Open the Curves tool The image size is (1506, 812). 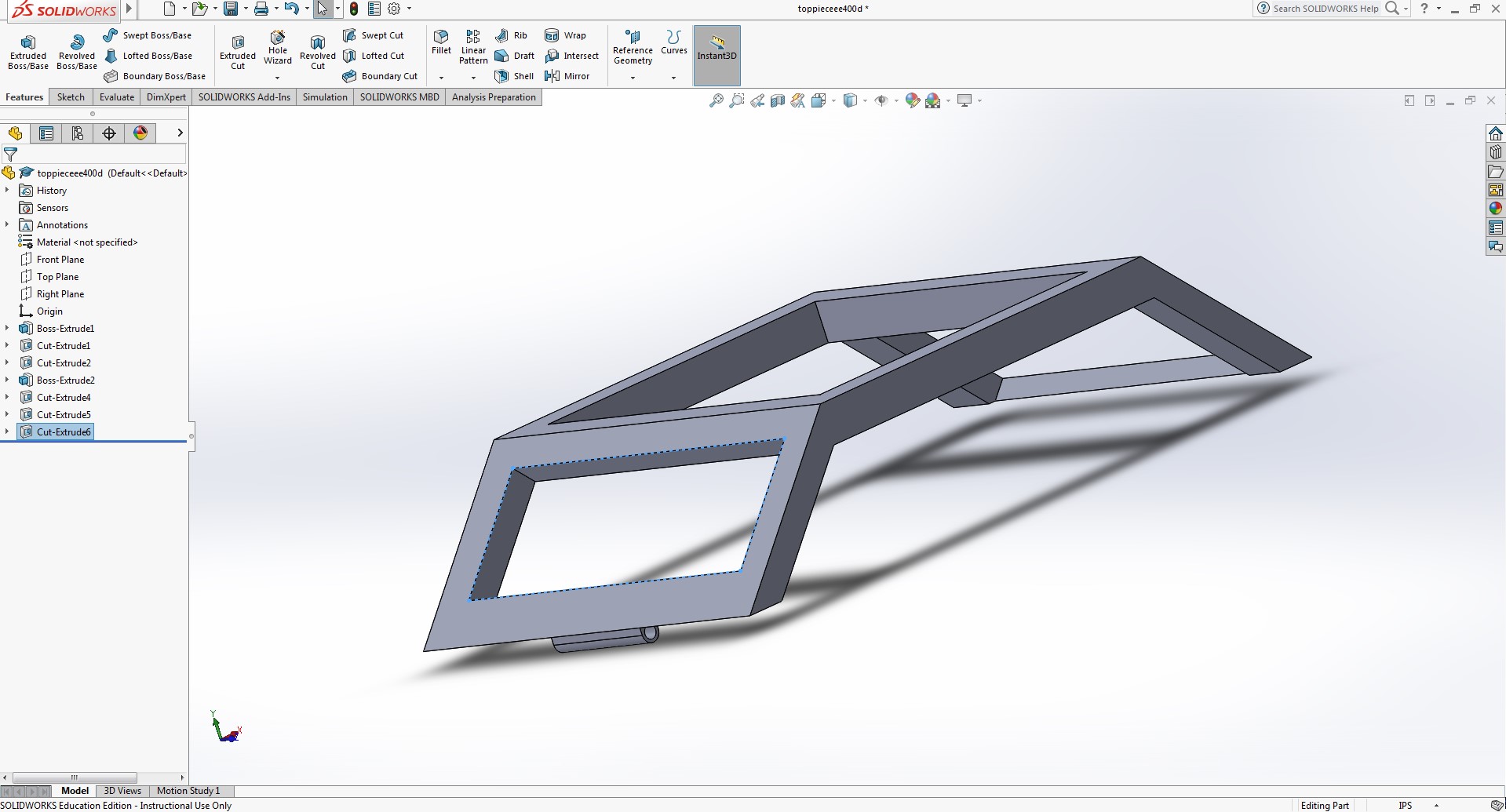[673, 42]
